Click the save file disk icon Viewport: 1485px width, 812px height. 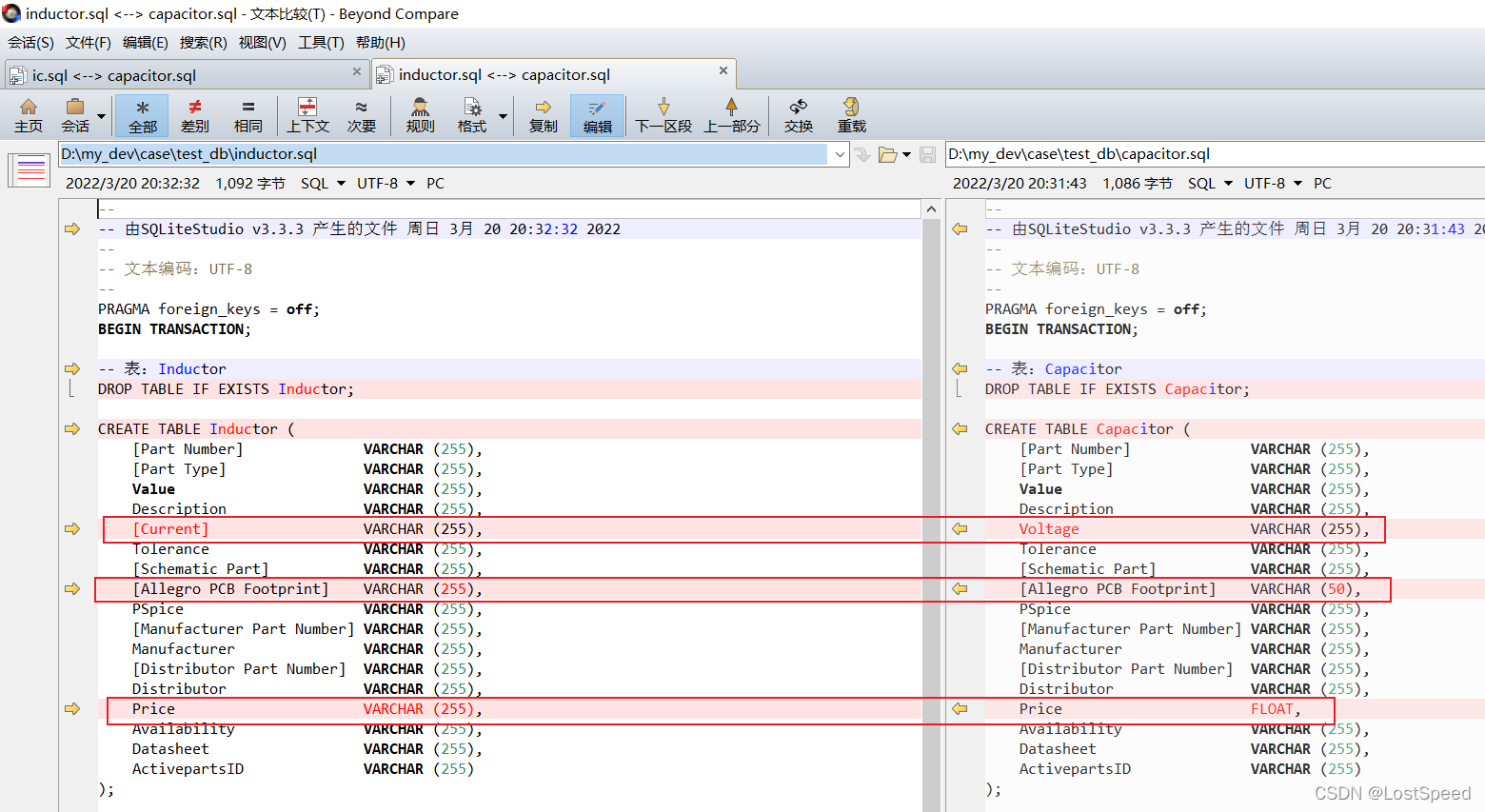pos(927,154)
